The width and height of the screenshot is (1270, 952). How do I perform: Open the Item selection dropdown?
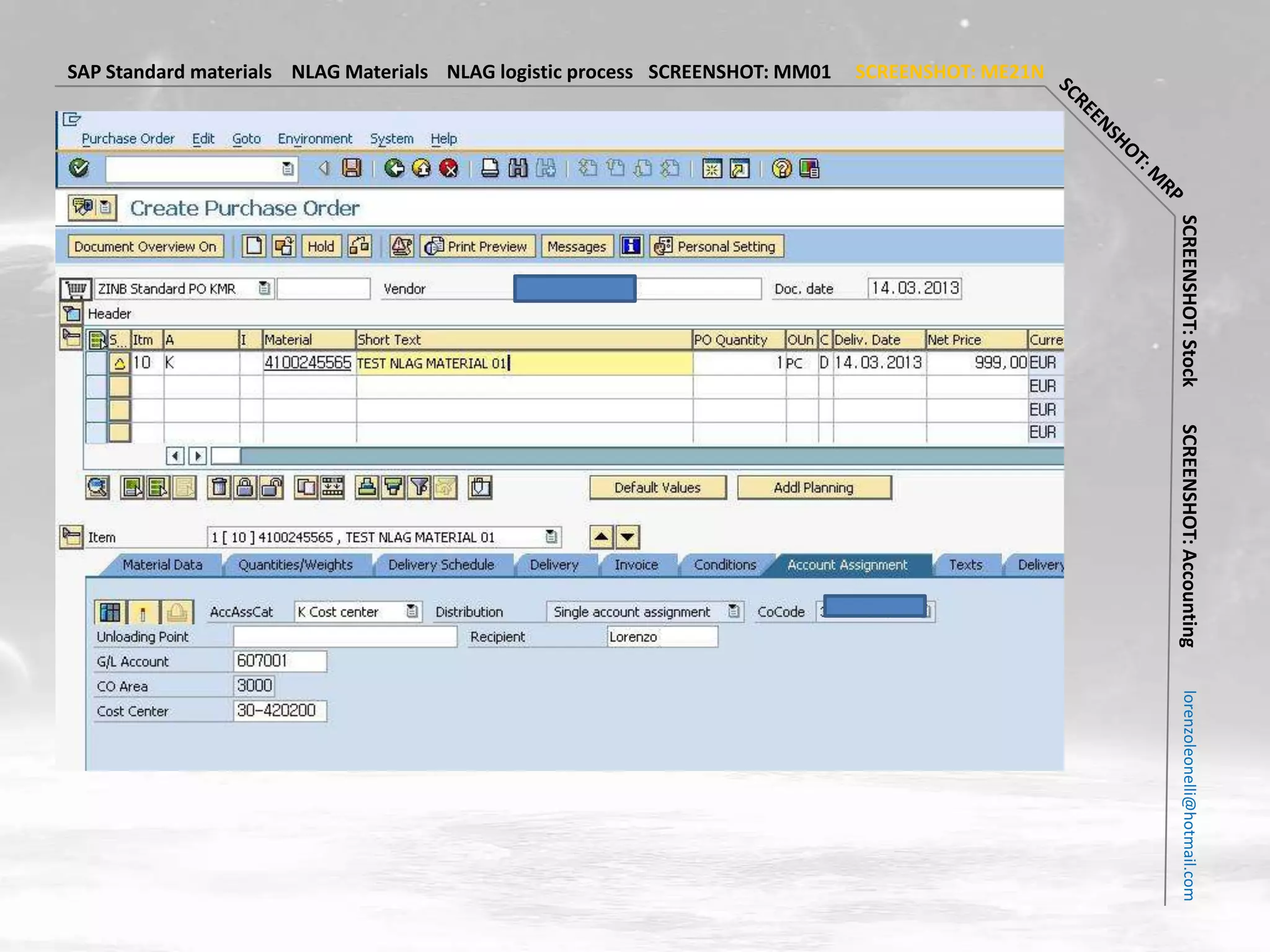(x=551, y=537)
